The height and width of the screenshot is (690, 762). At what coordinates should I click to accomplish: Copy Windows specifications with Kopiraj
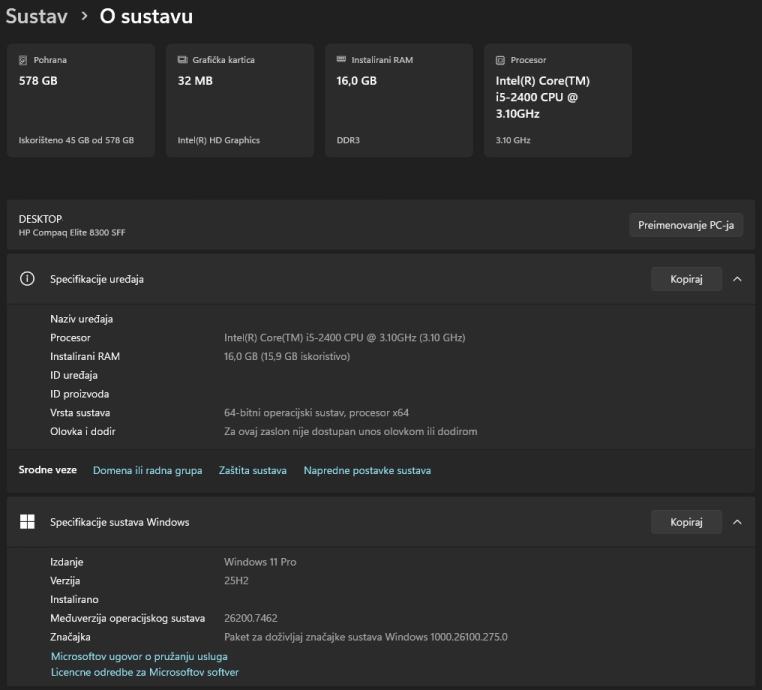pyautogui.click(x=686, y=522)
